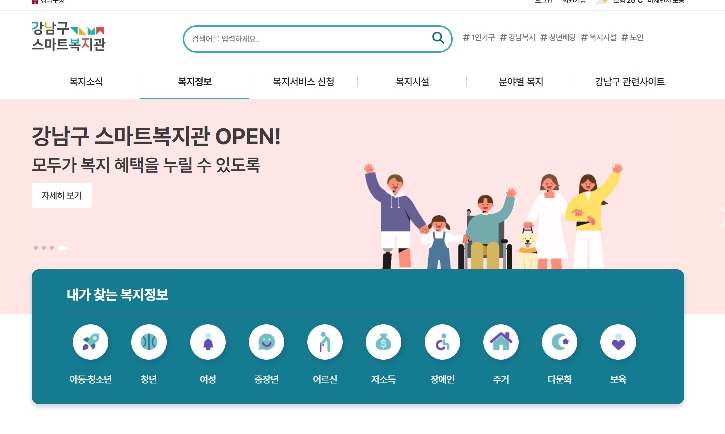
Task: Expand the 분야별 복지 menu
Action: [x=521, y=82]
